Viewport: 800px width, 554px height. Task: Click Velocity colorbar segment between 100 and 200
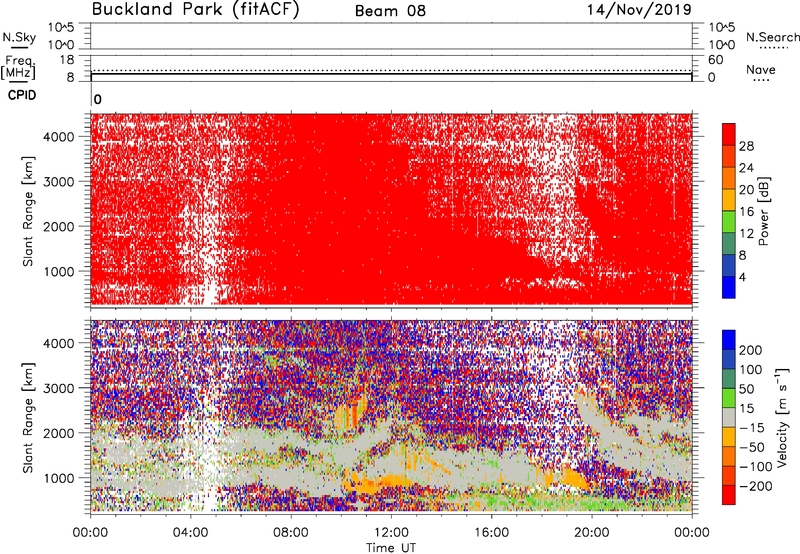[x=729, y=360]
